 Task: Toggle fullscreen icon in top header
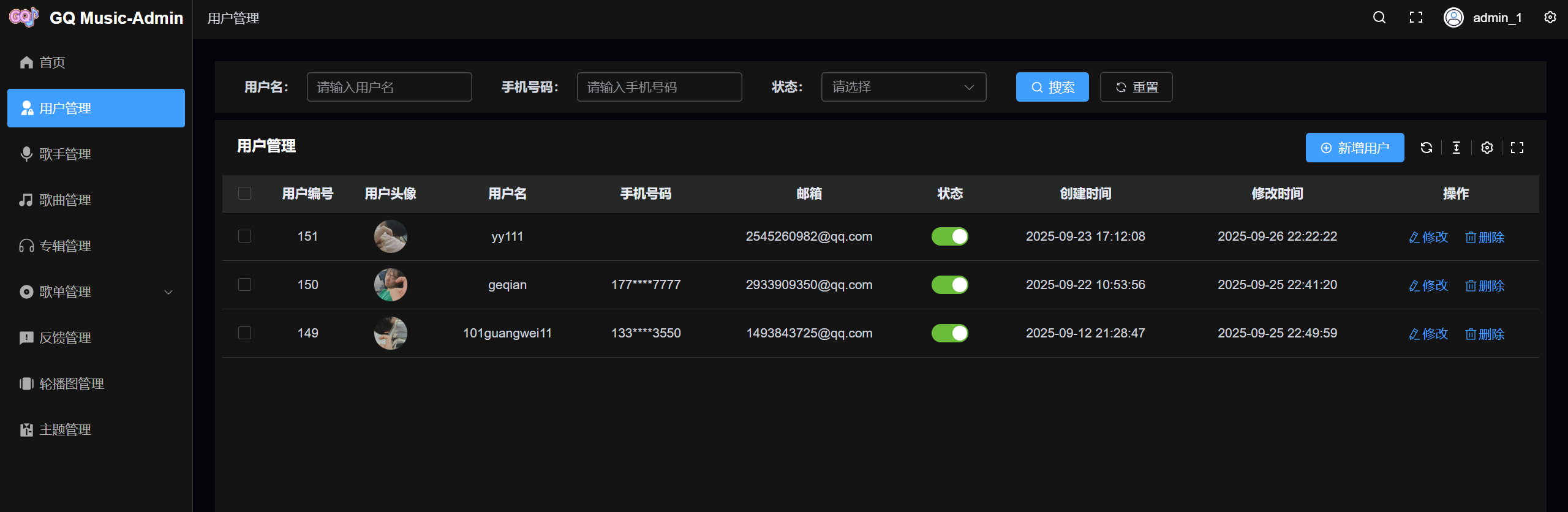point(1415,18)
